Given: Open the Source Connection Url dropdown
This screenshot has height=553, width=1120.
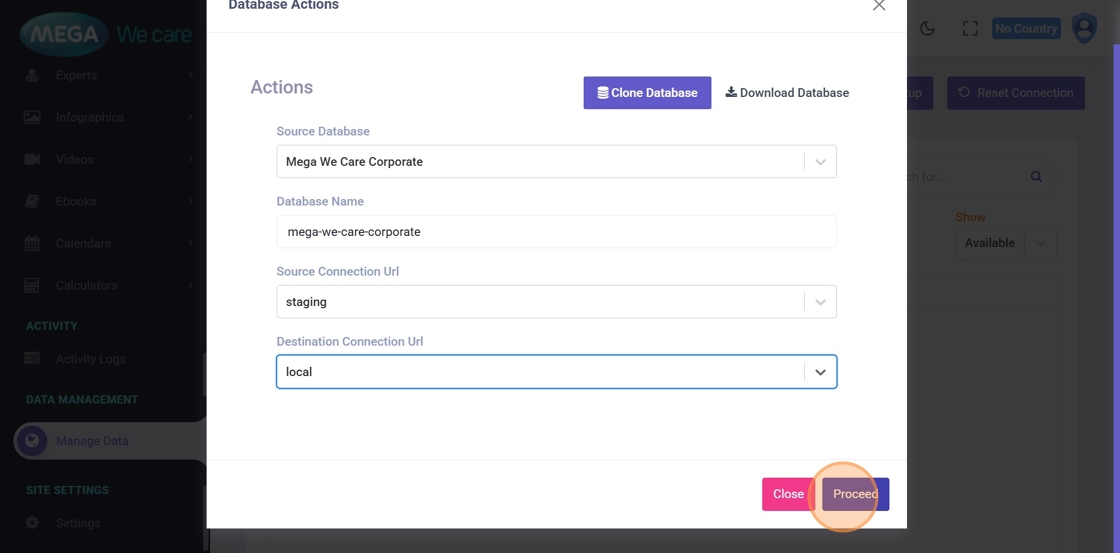Looking at the screenshot, I should click(820, 302).
